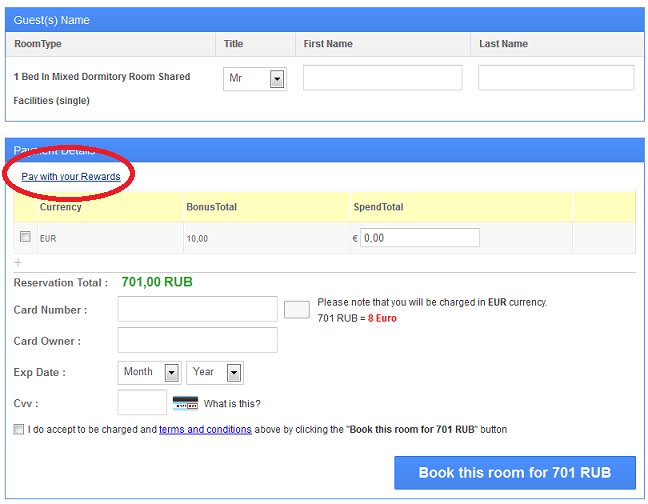Accept the terms and conditions checkbox
Image resolution: width=648 pixels, height=504 pixels.
click(19, 429)
